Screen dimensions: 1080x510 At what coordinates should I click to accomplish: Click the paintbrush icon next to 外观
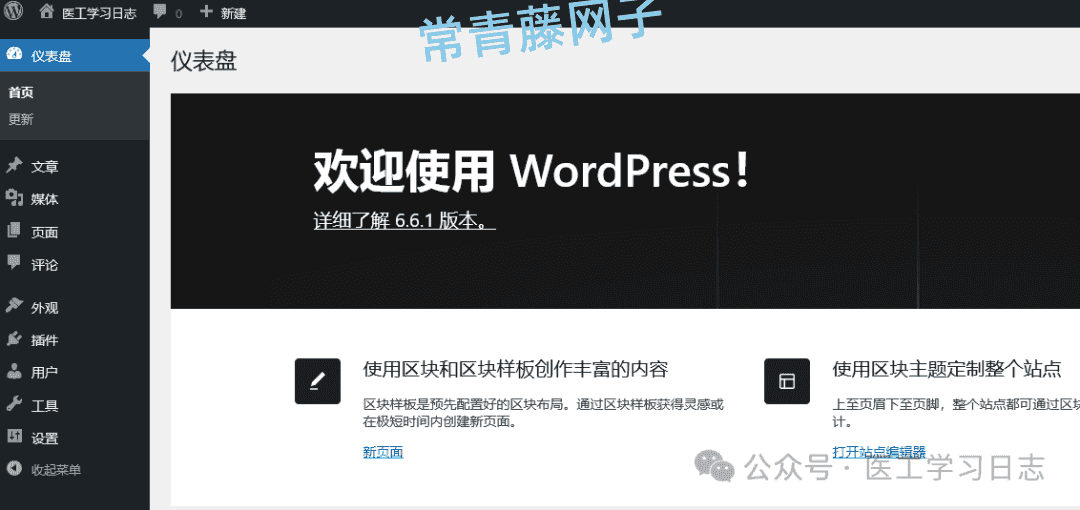click(14, 306)
